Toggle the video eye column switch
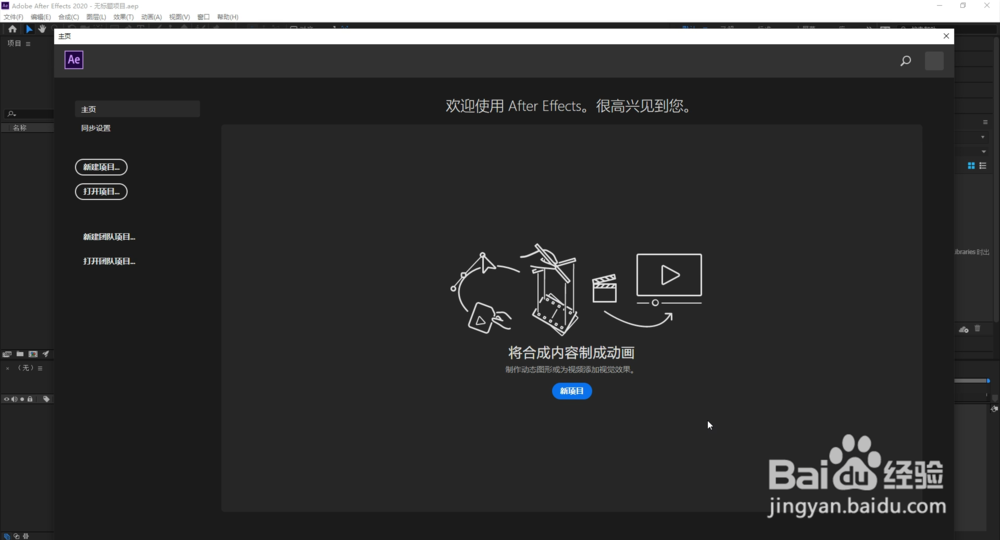This screenshot has width=1000, height=540. [6, 399]
